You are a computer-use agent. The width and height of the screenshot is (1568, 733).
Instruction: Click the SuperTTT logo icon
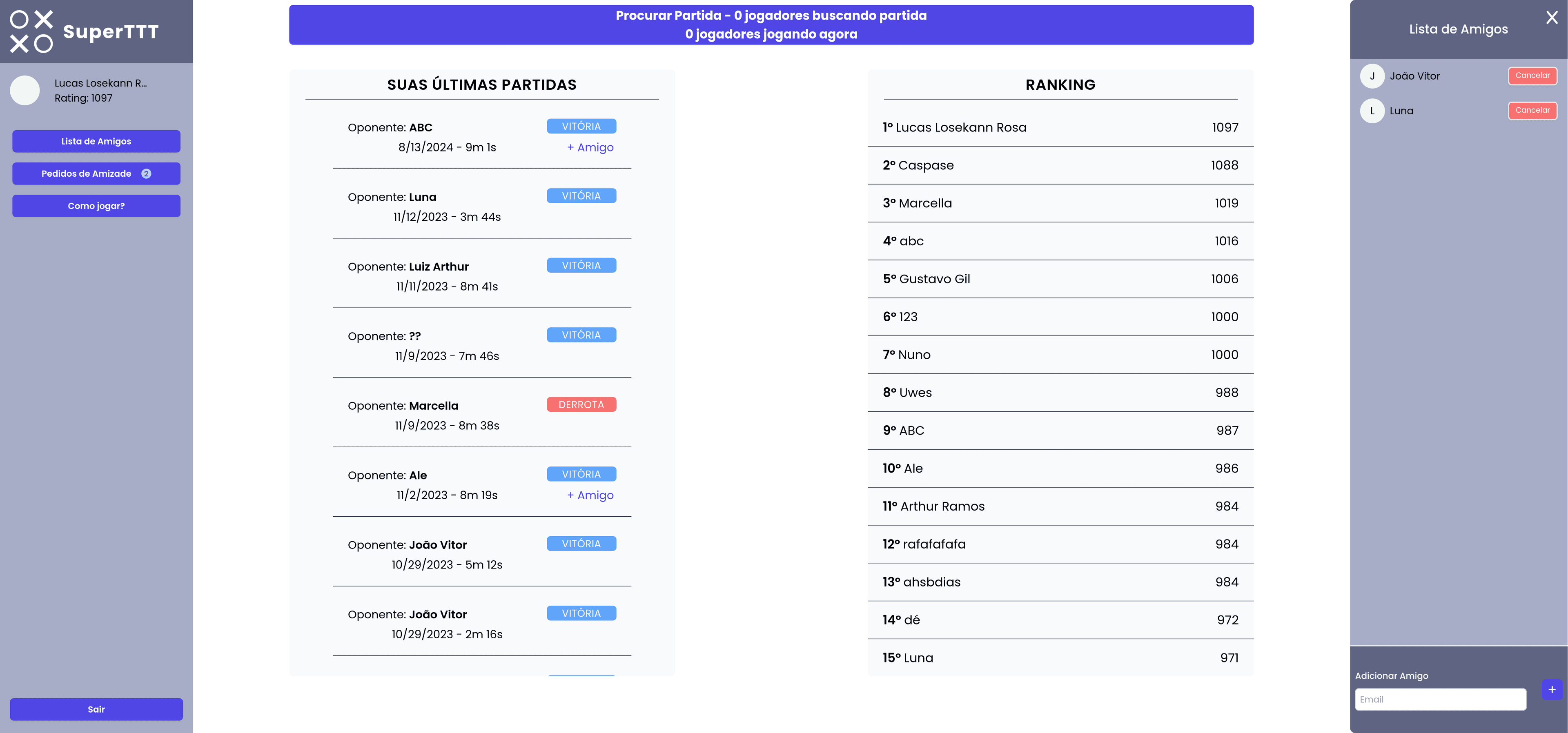(32, 32)
